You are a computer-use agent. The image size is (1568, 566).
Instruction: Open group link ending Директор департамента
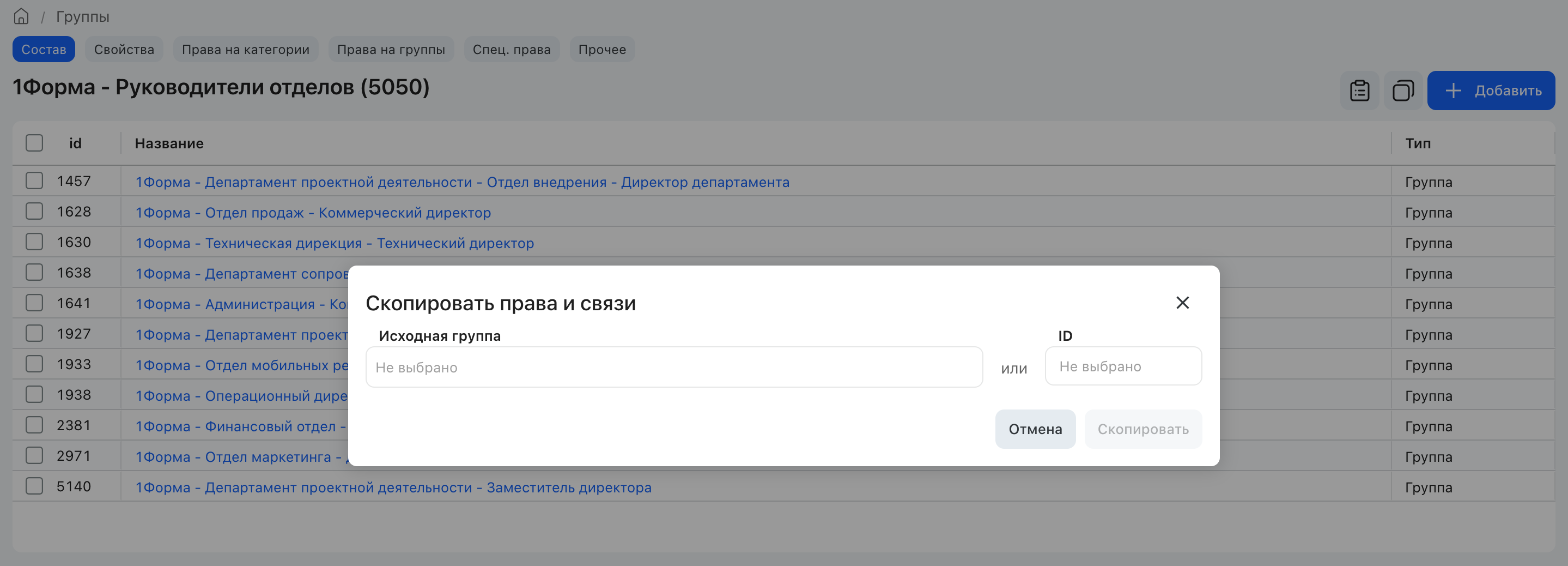[x=462, y=182]
